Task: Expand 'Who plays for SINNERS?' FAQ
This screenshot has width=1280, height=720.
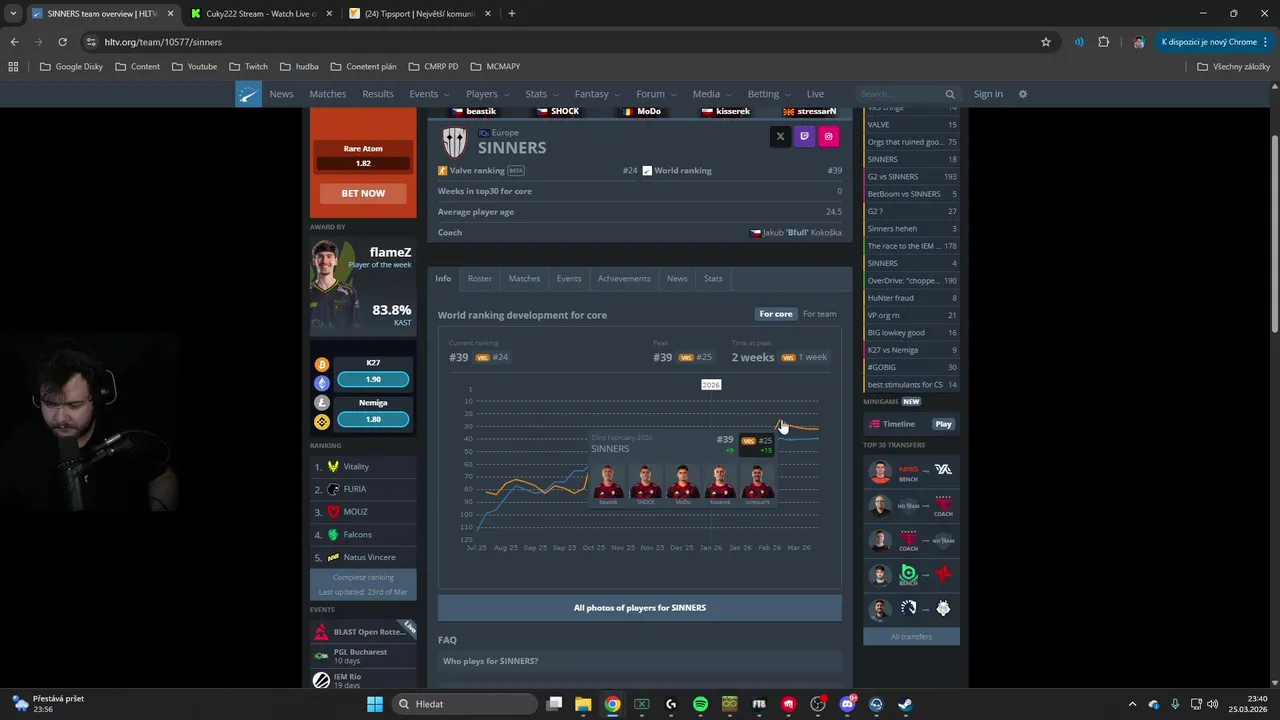Action: pyautogui.click(x=640, y=661)
